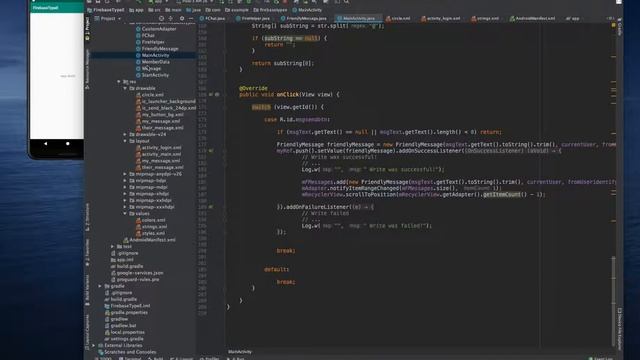Click the search magnifier in the top toolbar

(347, 2)
